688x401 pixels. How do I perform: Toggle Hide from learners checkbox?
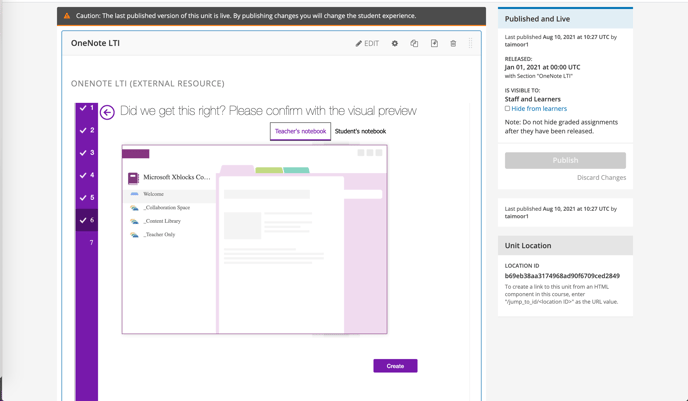click(507, 108)
